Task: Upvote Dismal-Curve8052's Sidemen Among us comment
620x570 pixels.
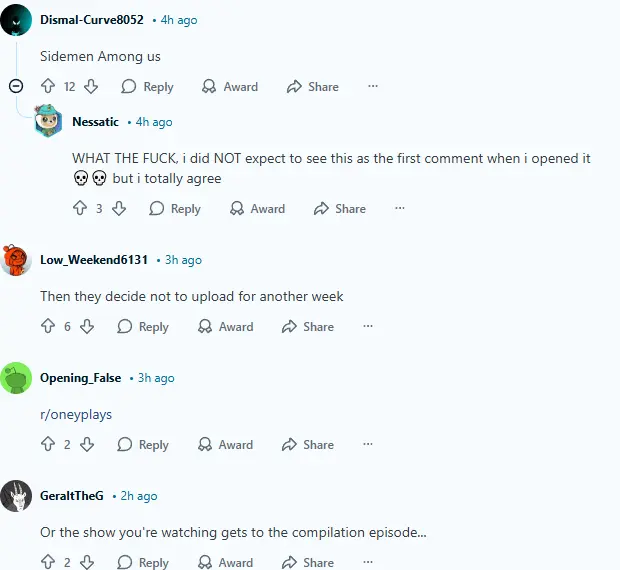Action: pos(48,86)
